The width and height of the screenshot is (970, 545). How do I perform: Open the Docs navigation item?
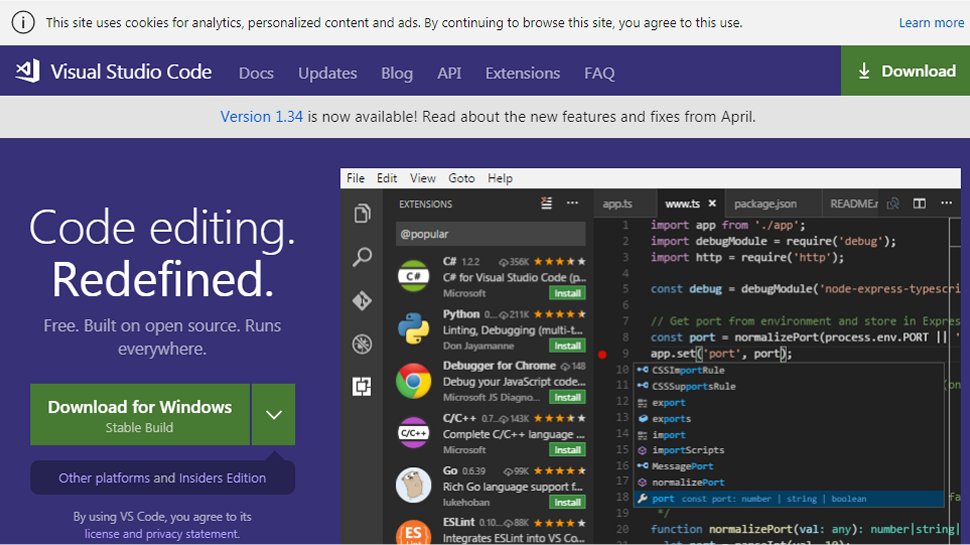pos(256,73)
